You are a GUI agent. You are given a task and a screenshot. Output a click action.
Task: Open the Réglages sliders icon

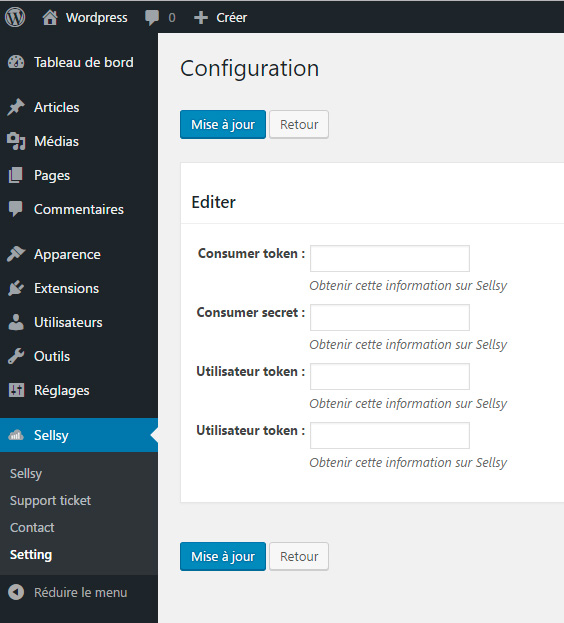pyautogui.click(x=16, y=390)
